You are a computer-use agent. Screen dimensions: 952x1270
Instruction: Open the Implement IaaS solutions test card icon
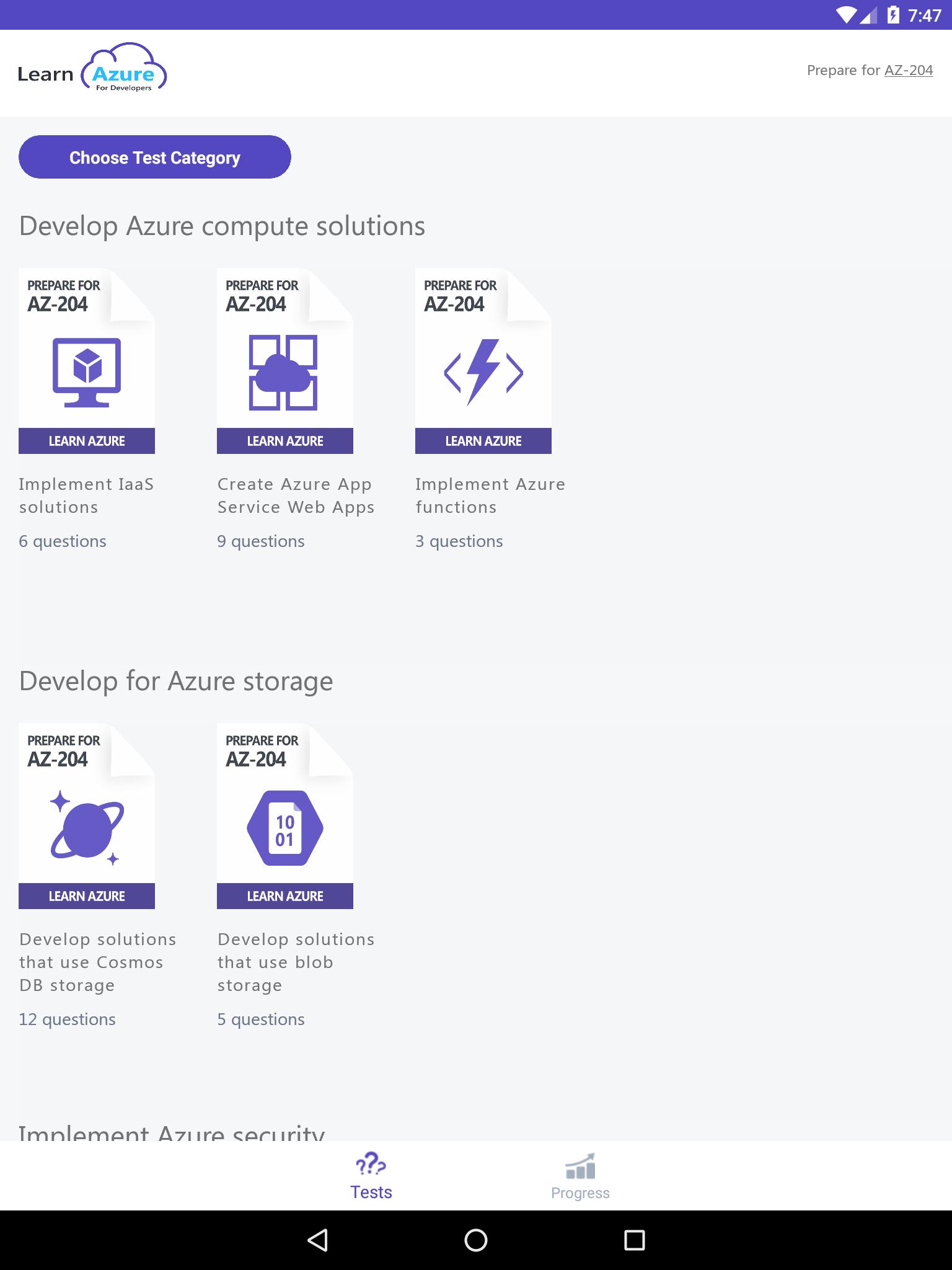coord(87,361)
